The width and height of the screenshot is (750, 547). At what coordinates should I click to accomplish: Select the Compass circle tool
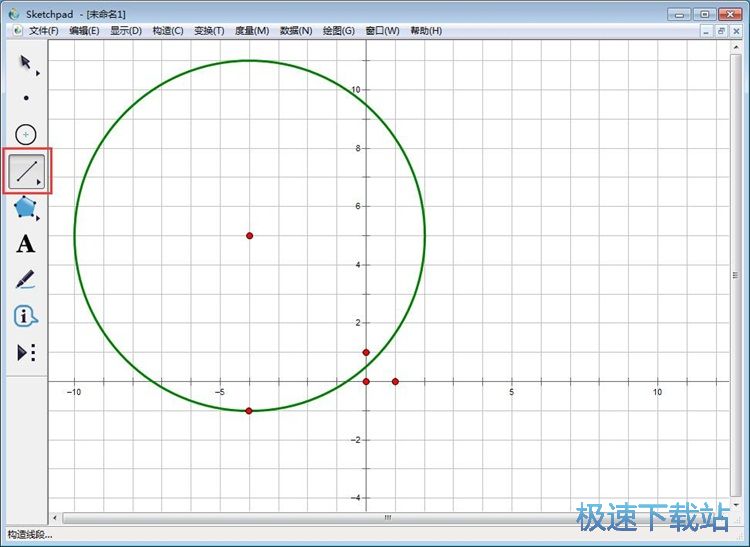click(x=26, y=134)
